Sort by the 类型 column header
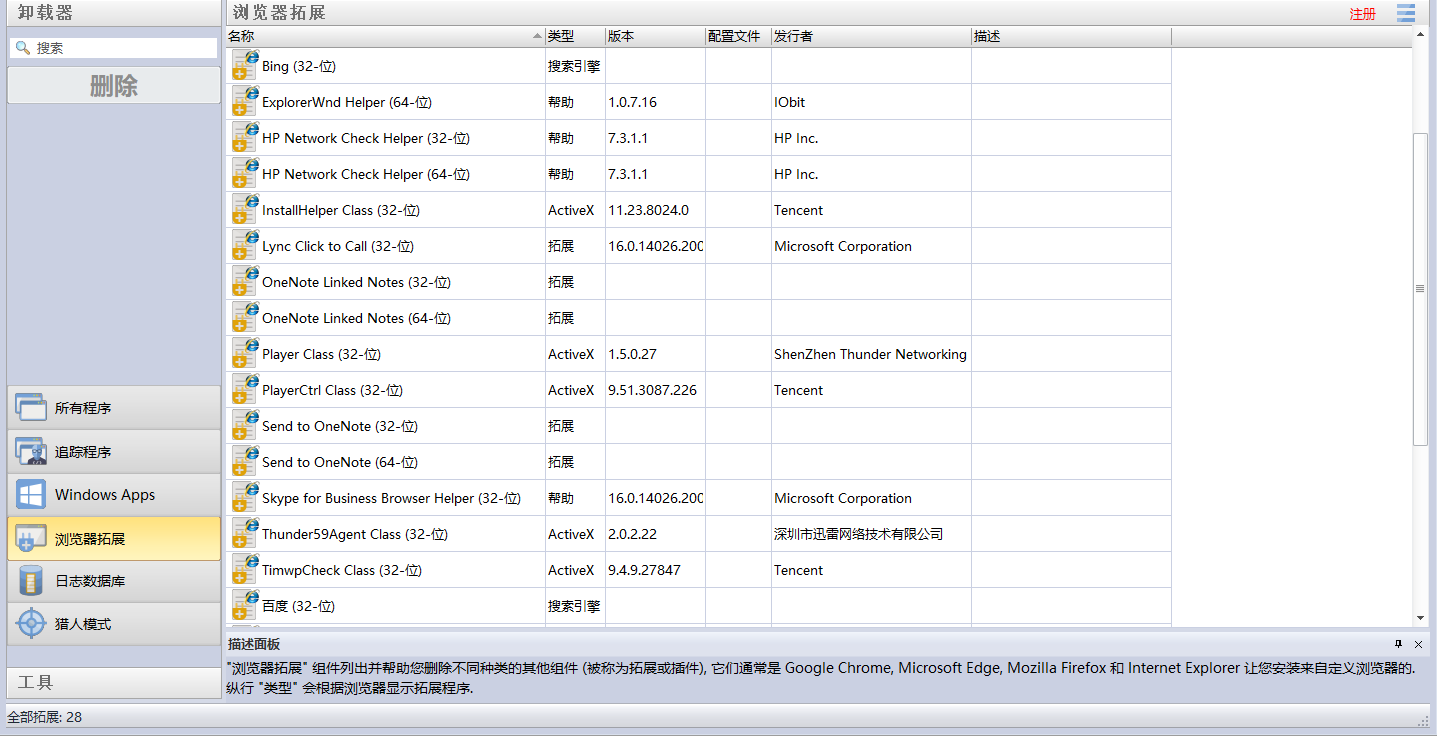The height and width of the screenshot is (736, 1437). [575, 36]
